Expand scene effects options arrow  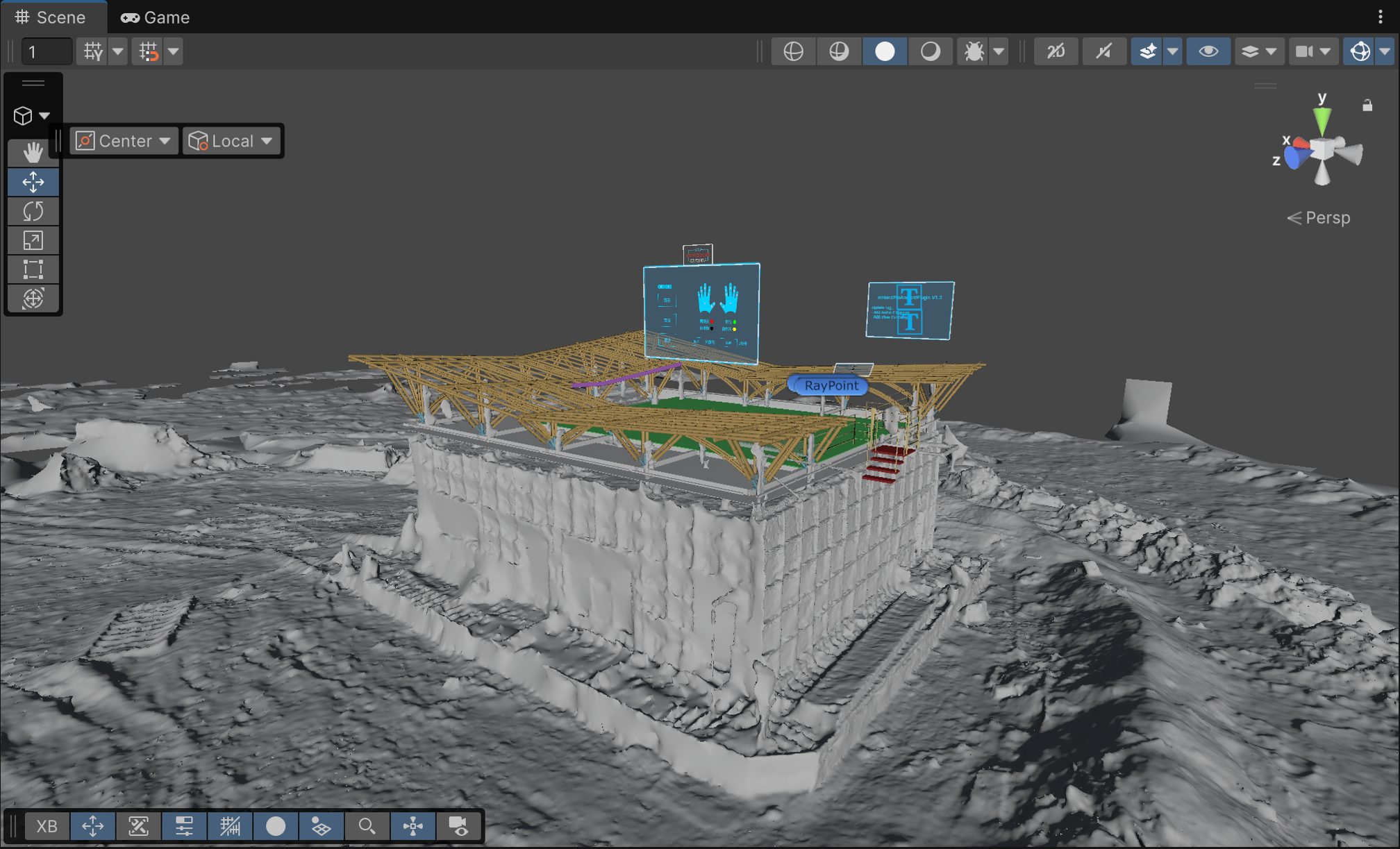(x=1173, y=51)
